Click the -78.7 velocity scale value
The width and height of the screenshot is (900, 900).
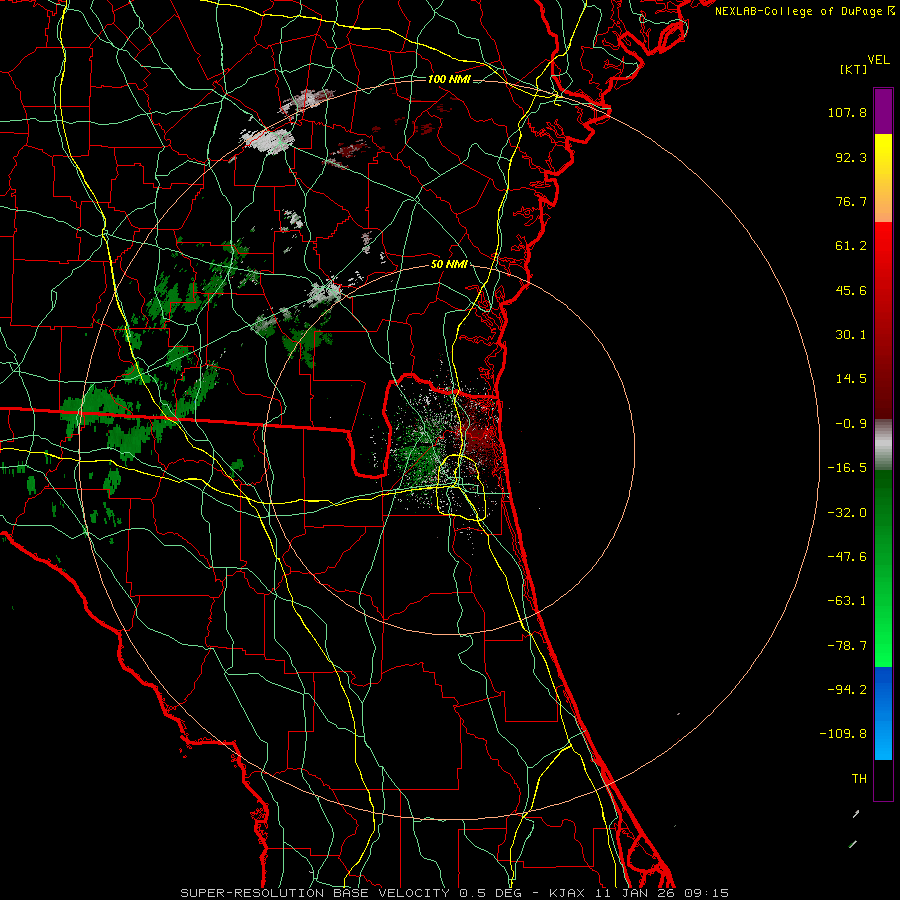pos(847,646)
